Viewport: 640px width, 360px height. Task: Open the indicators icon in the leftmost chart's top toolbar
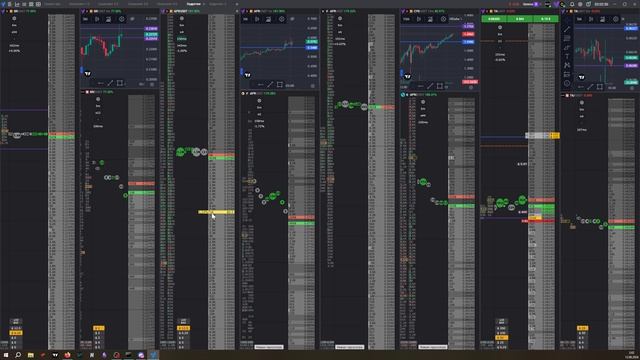[x=108, y=19]
